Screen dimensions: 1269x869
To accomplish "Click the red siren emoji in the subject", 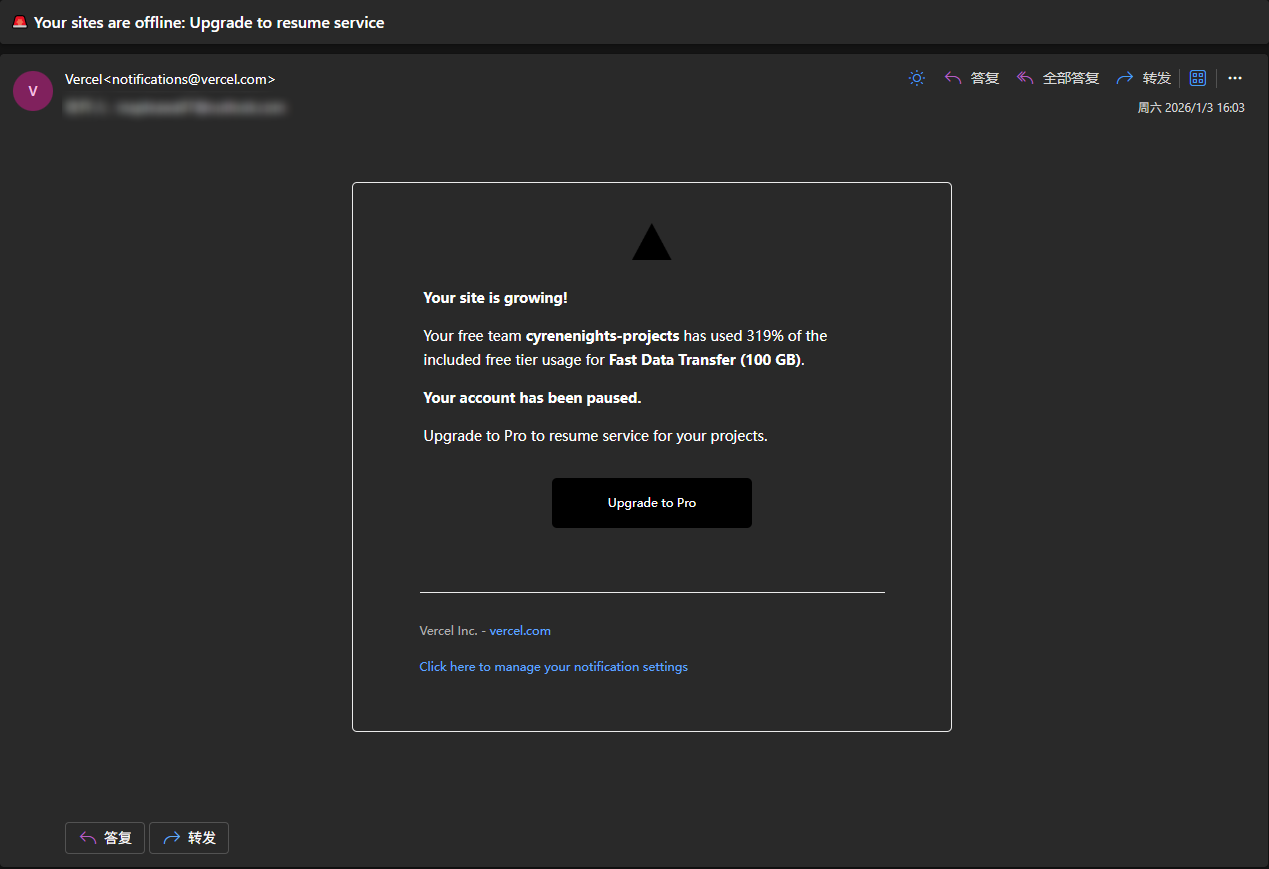I will click(19, 22).
